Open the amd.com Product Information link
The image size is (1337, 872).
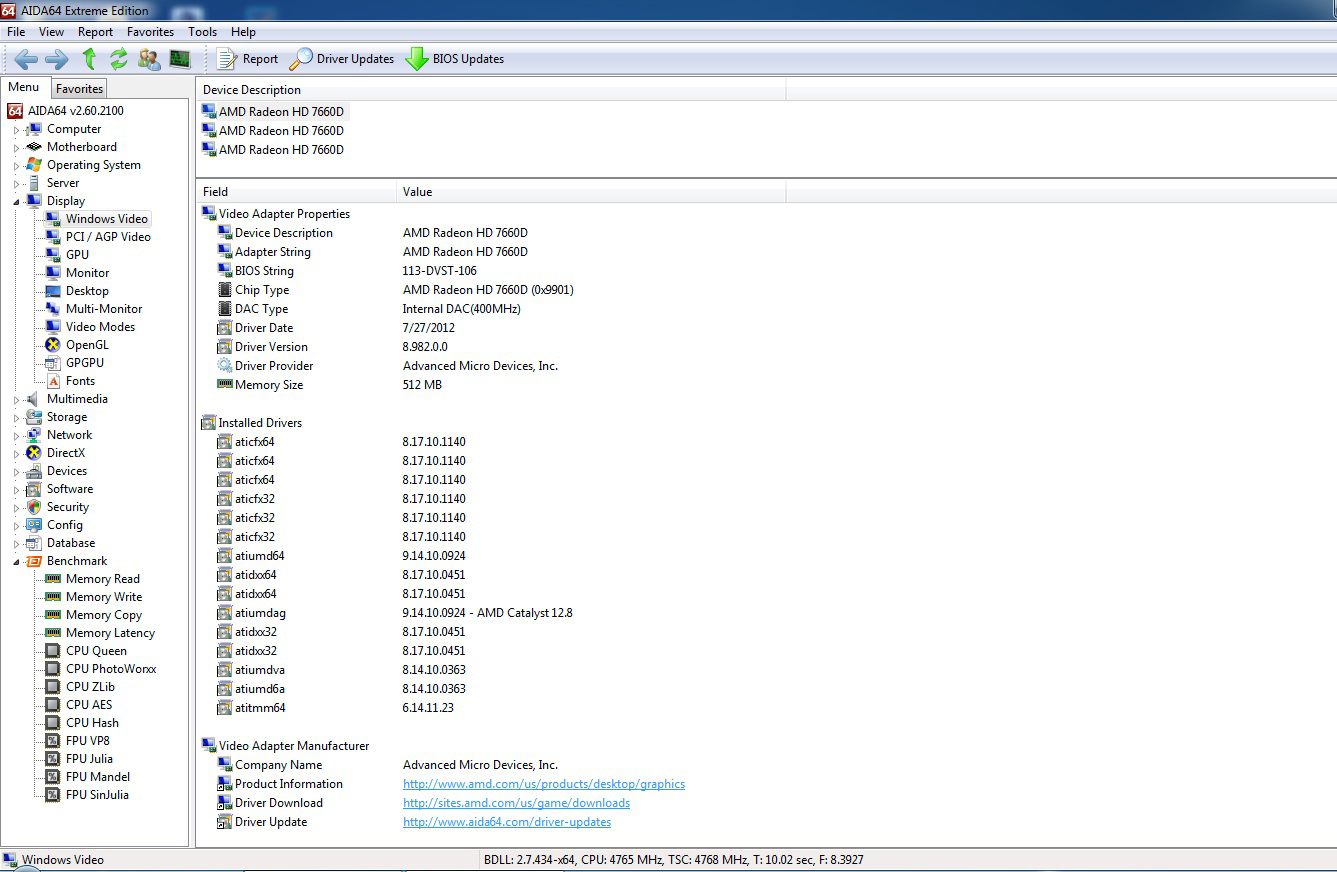pos(544,784)
